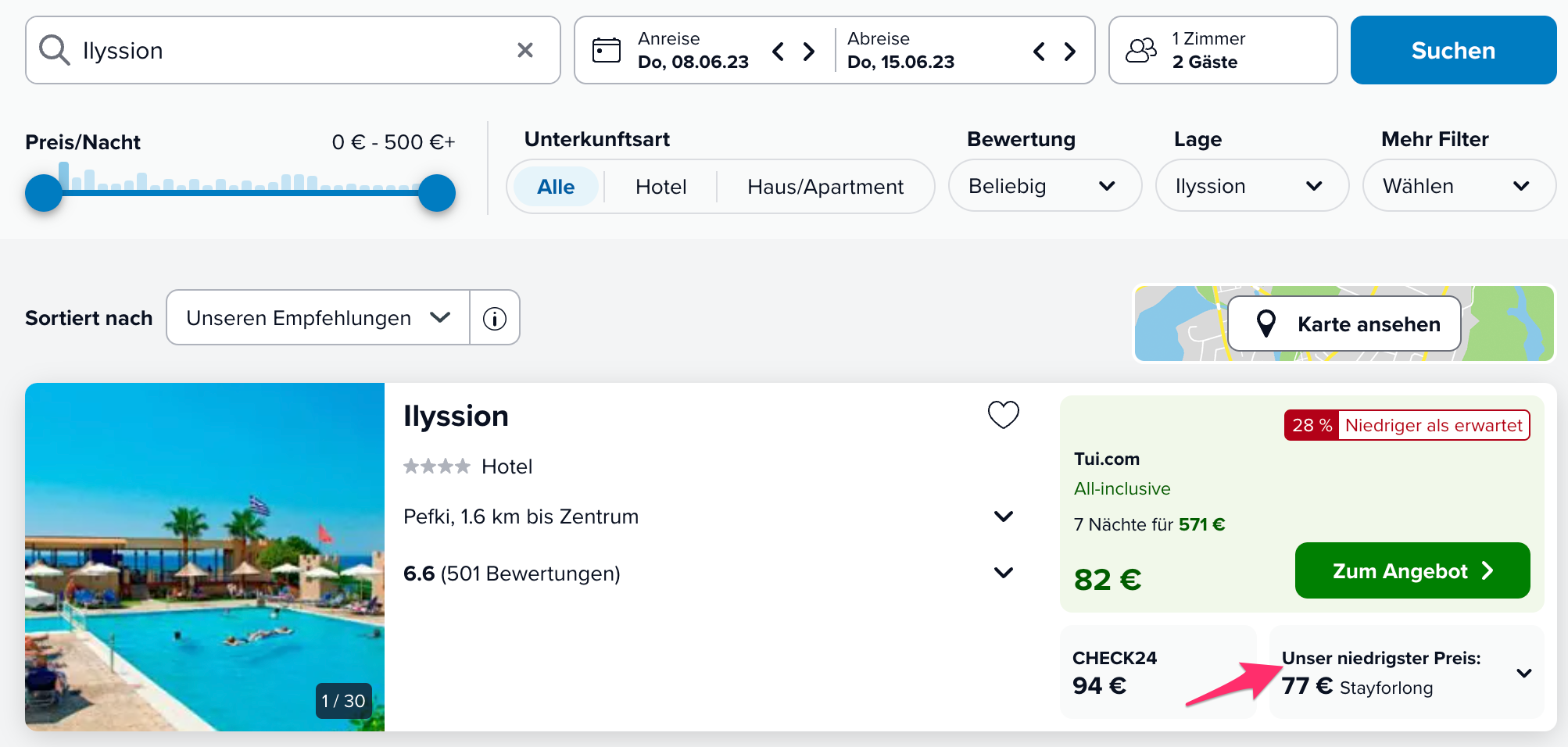
Task: Shift Abreise date one day back
Action: 1039,52
